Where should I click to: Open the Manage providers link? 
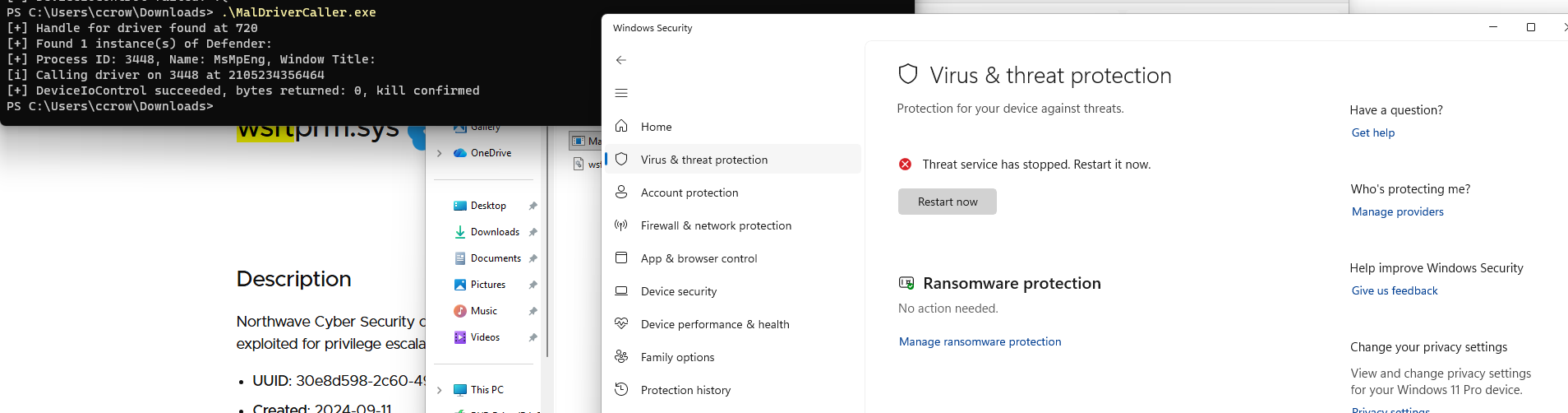tap(1397, 211)
